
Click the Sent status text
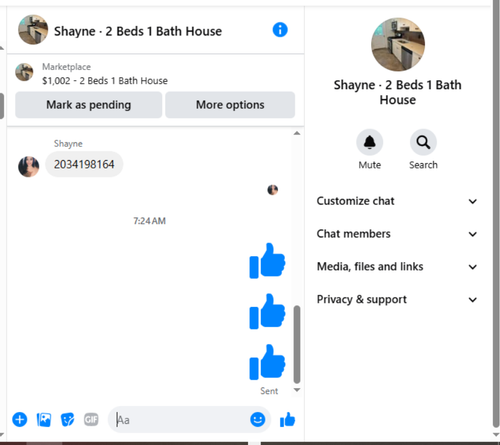(x=269, y=391)
